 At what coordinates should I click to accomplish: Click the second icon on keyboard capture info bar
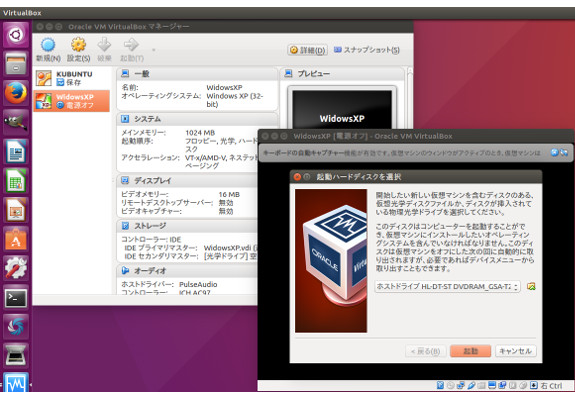[x=564, y=153]
